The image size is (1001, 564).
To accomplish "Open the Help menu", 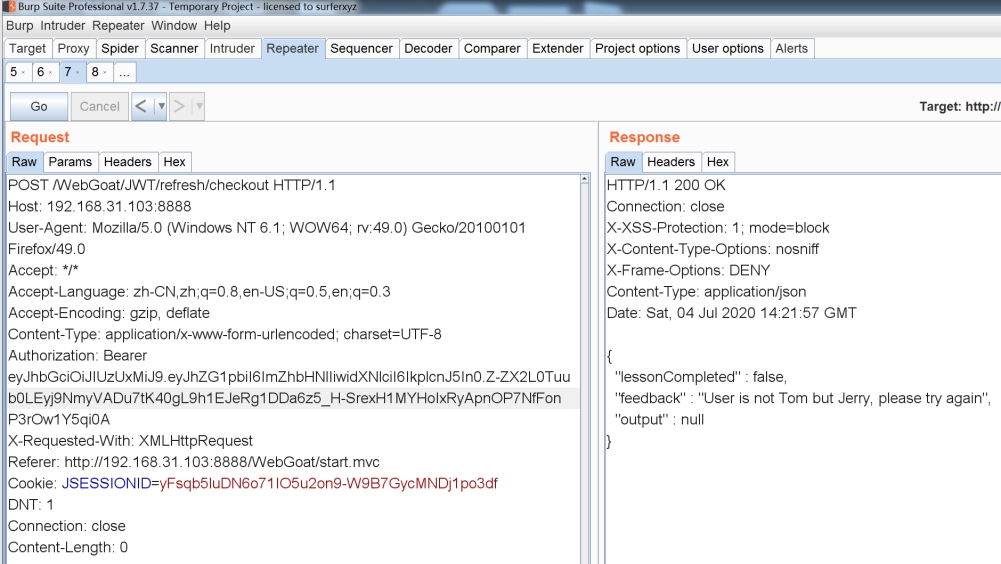I will pos(217,26).
